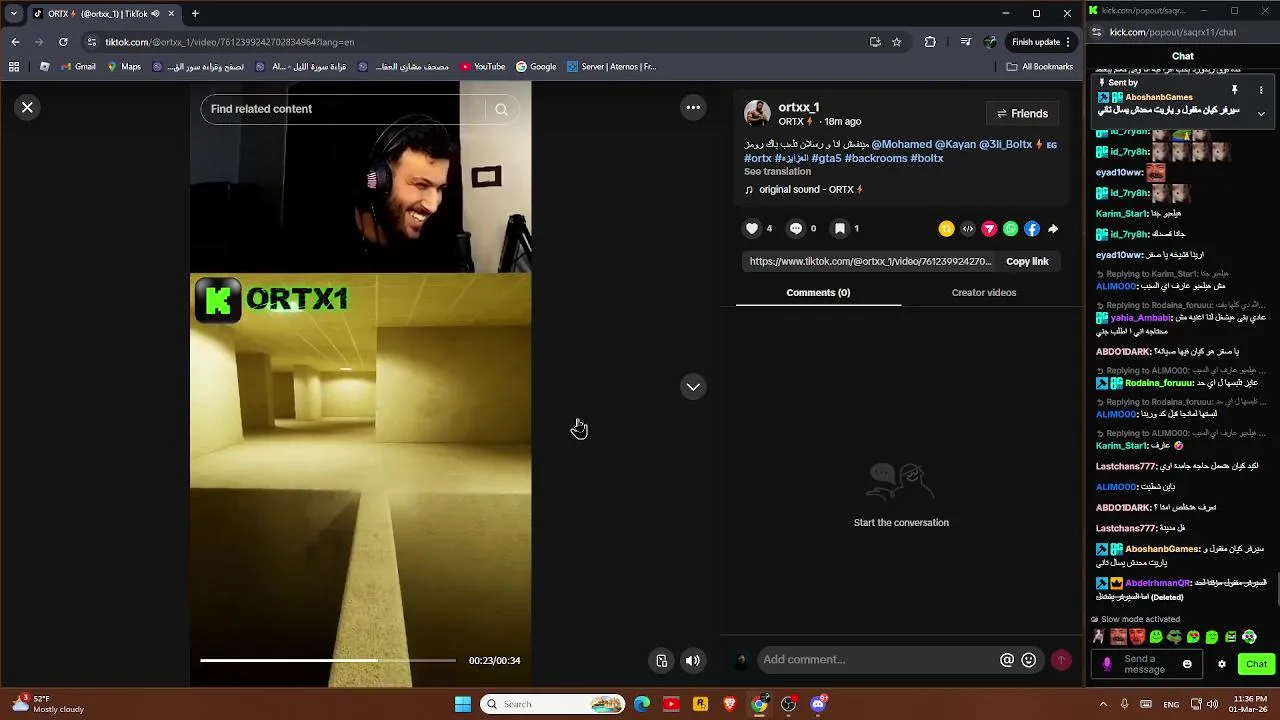Screen dimensions: 1280x720
Task: Like the video with the heart icon
Action: [x=752, y=228]
